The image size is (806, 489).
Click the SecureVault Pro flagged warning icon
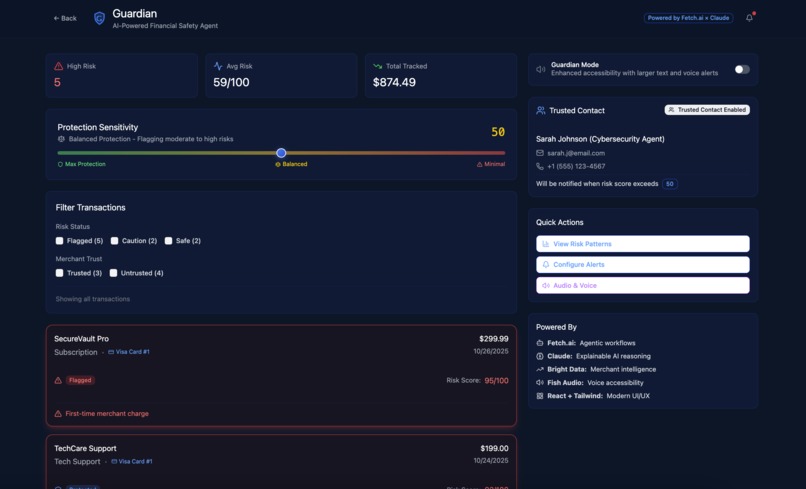[58, 381]
